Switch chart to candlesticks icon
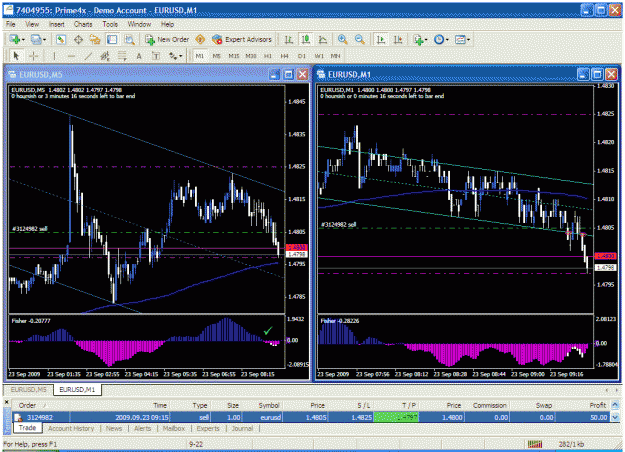The width and height of the screenshot is (625, 452). point(306,39)
